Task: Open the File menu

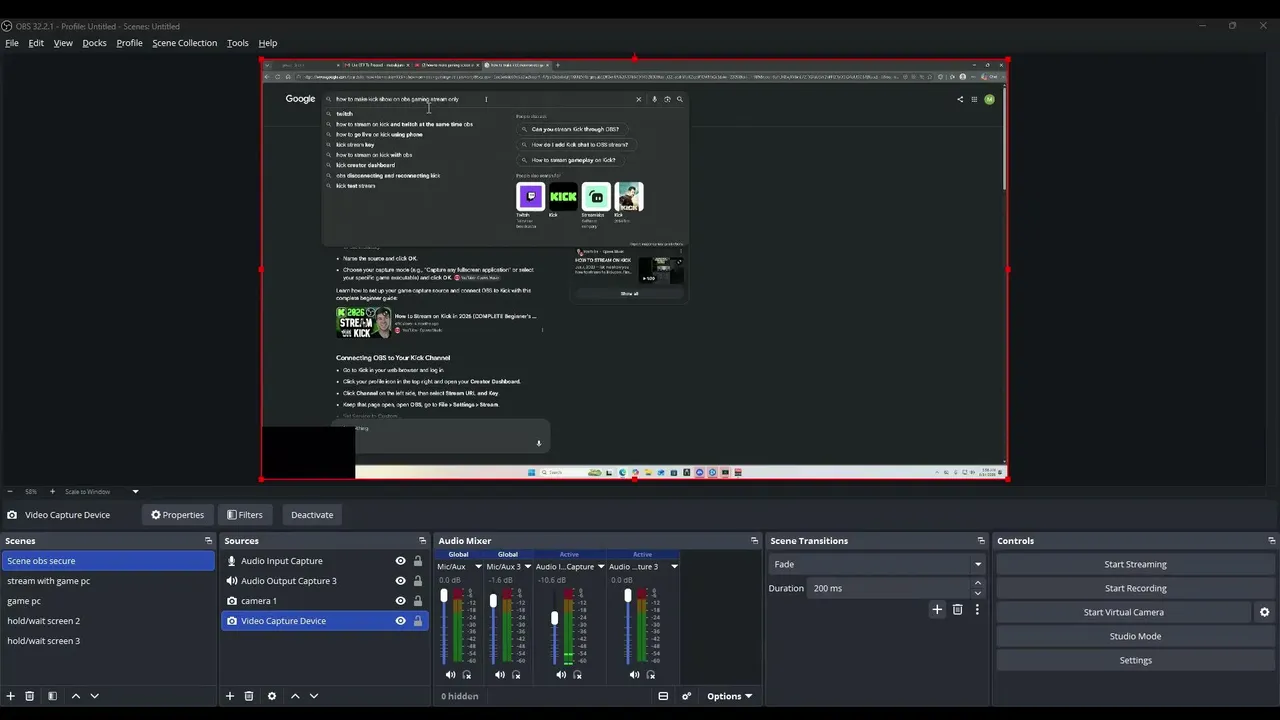Action: (x=12, y=43)
